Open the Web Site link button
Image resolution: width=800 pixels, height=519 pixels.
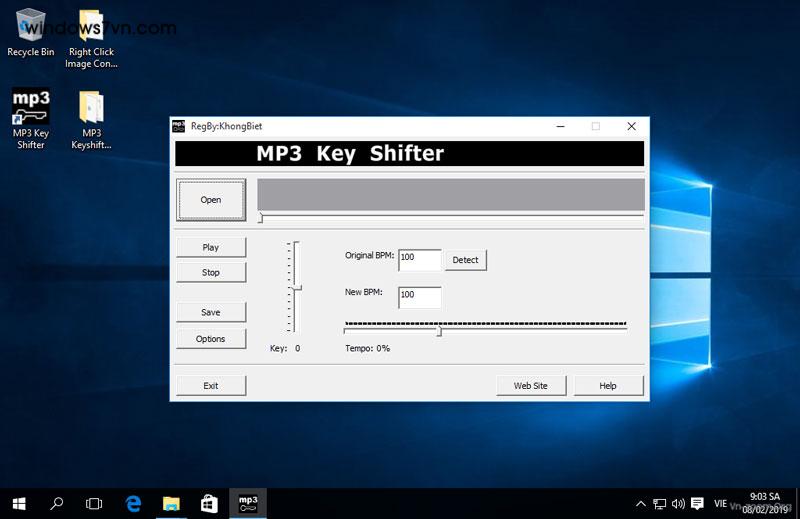click(531, 386)
